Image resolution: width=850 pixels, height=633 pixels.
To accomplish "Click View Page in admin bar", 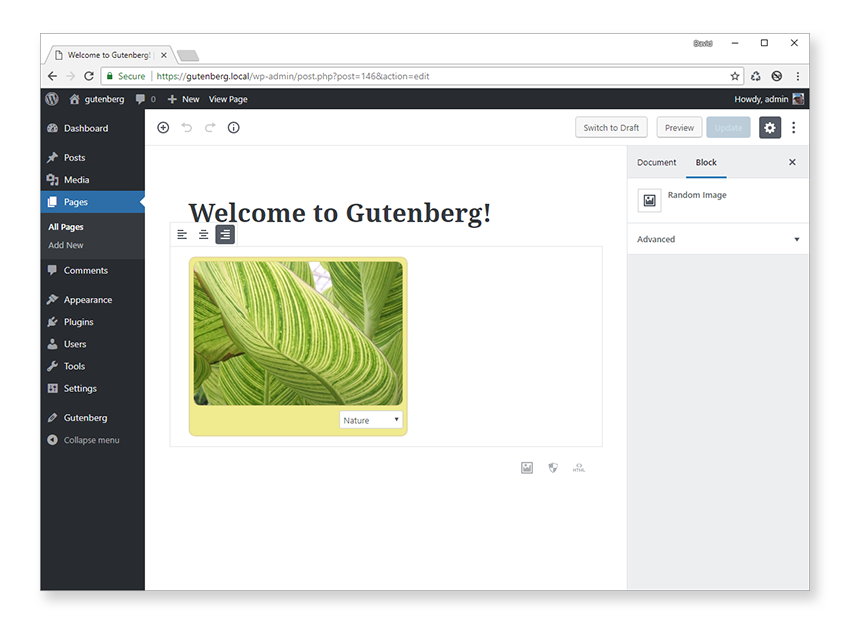I will (228, 99).
